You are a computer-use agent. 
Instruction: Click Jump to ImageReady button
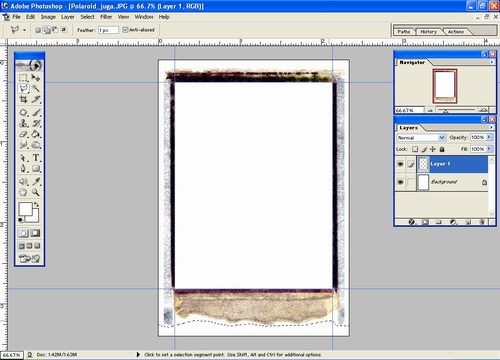[29, 258]
